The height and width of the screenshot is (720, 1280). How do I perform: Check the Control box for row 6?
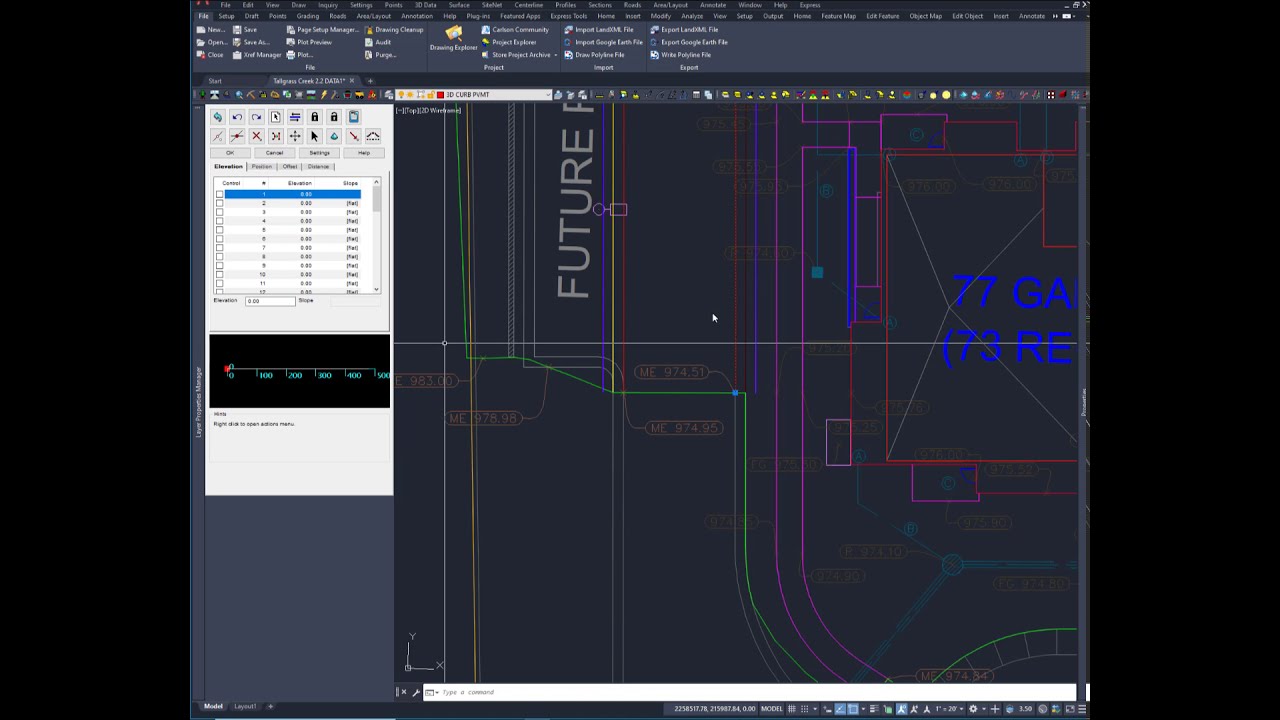tap(219, 239)
